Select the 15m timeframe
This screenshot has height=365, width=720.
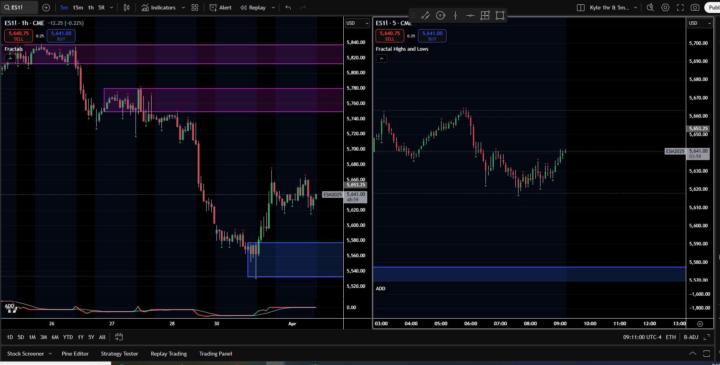click(x=78, y=7)
